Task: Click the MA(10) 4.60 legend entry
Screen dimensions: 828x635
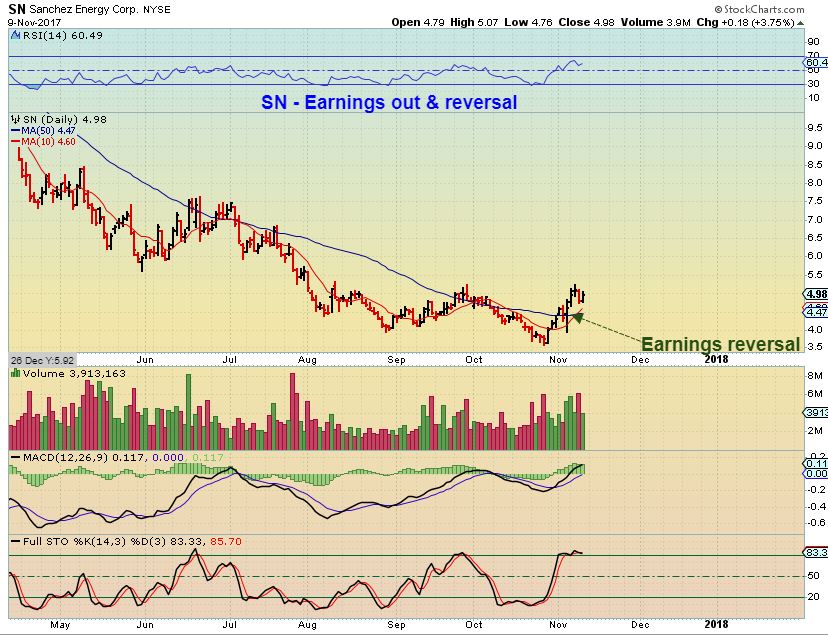Action: [43, 141]
